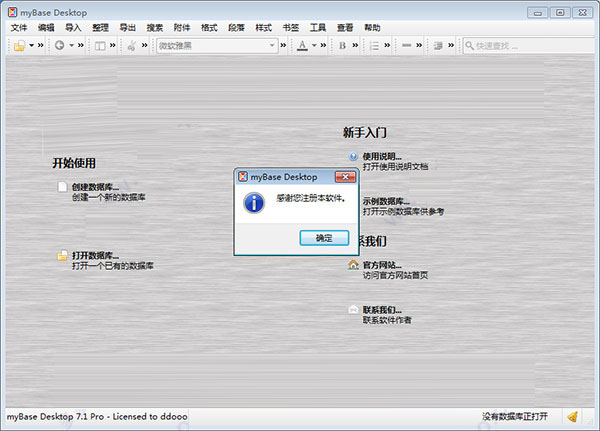The image size is (600, 431).
Task: Open the 格式 menu
Action: (209, 28)
